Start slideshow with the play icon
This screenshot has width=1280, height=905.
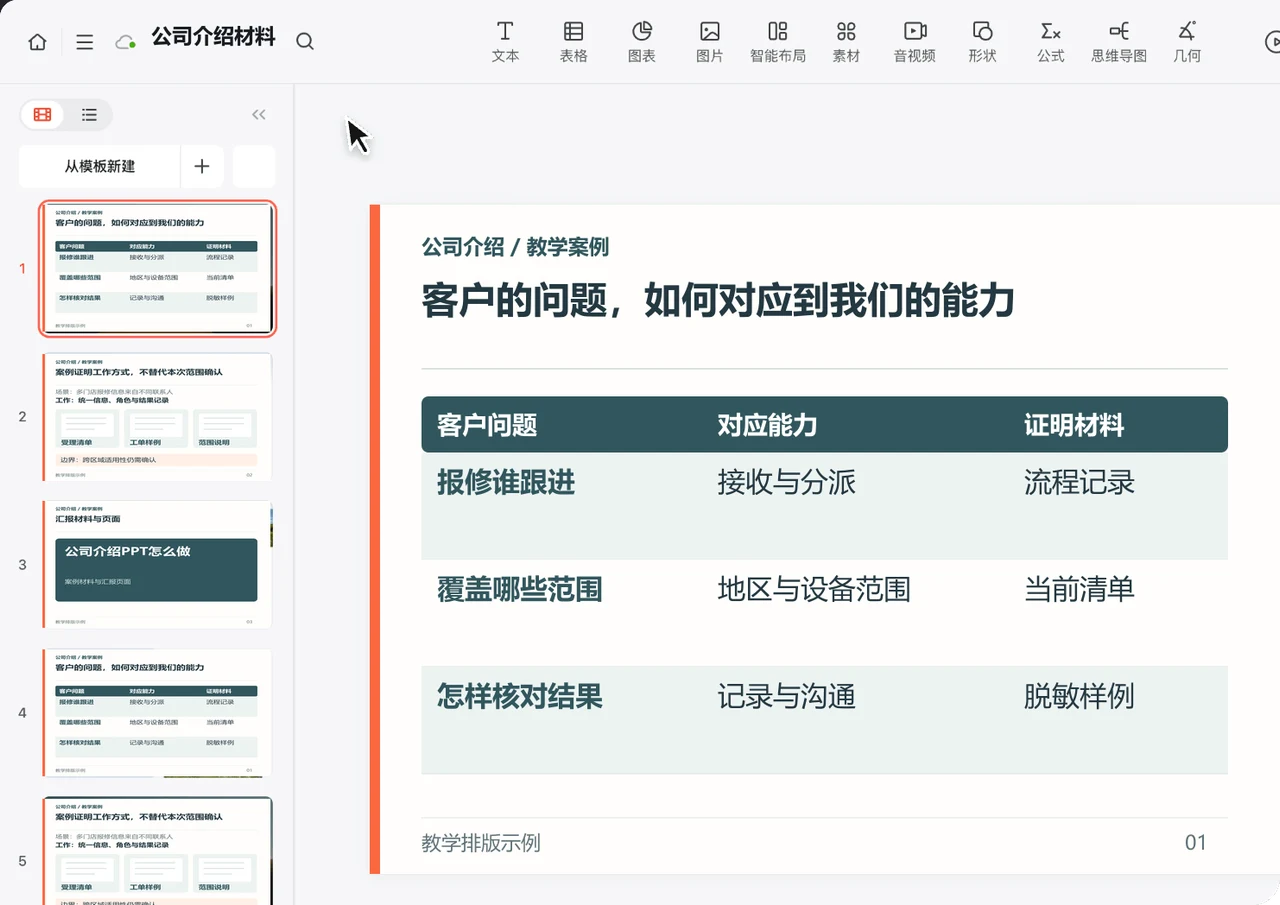[1272, 41]
